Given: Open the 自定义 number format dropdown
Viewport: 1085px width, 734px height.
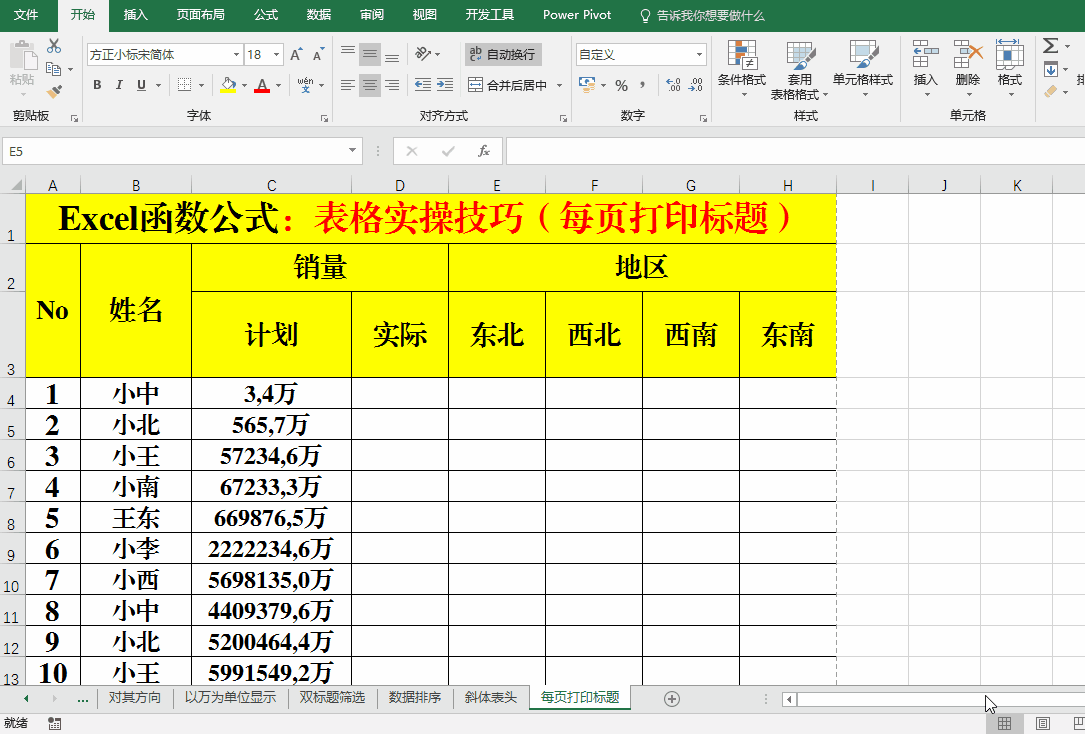Looking at the screenshot, I should (x=699, y=53).
